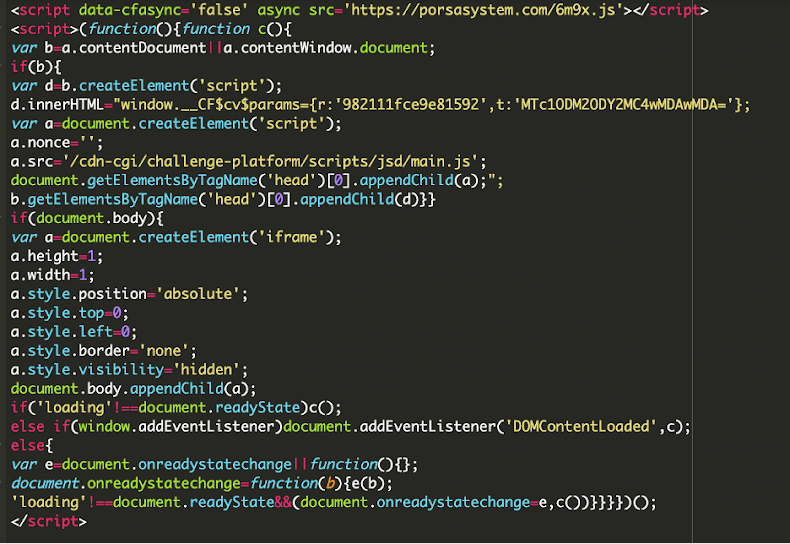Click the 'absolute' position value
790x544 pixels.
pos(198,294)
